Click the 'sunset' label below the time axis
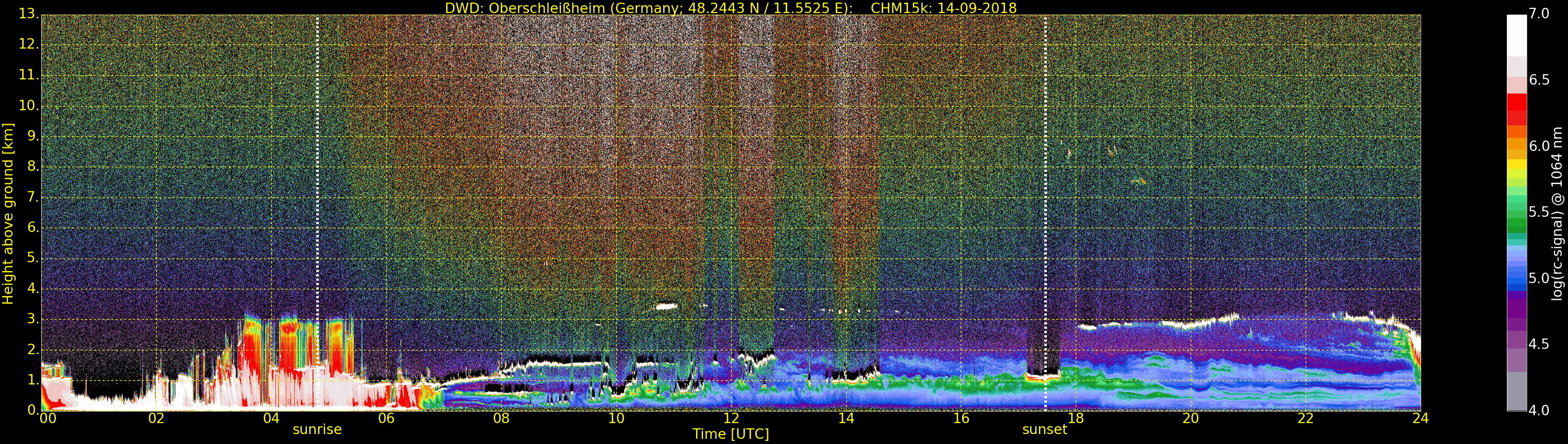Screen dimensions: 1568x444 click(1044, 429)
